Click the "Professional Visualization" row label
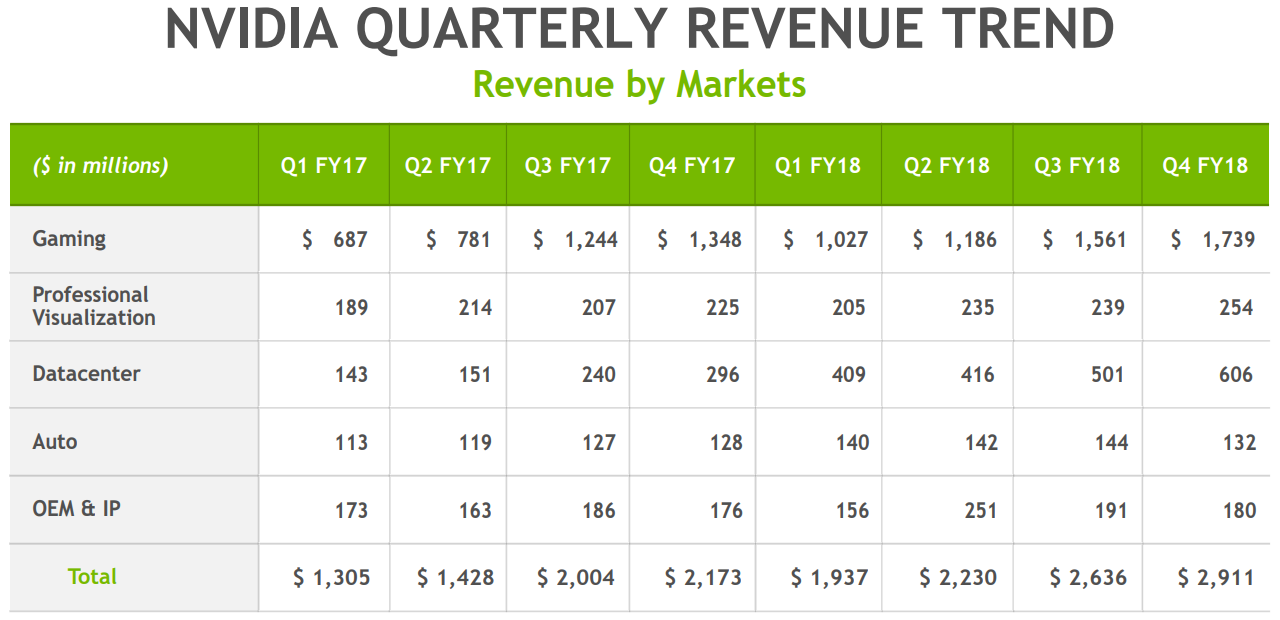This screenshot has width=1280, height=620. point(94,306)
